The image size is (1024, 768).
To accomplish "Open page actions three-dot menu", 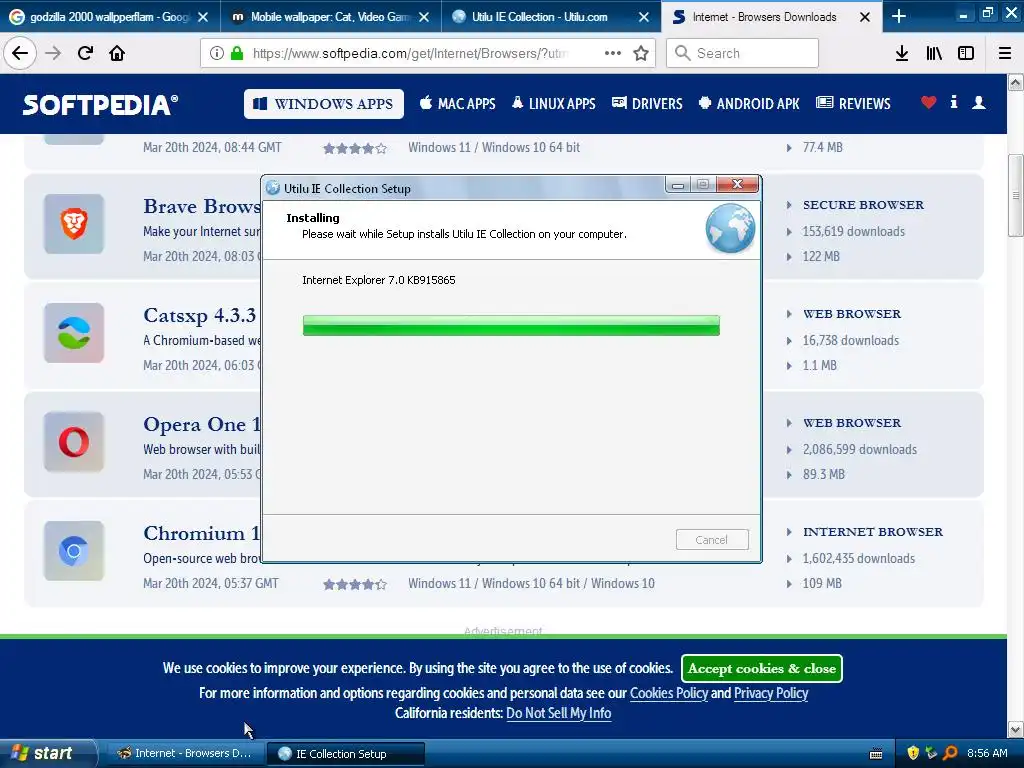I will tap(613, 53).
